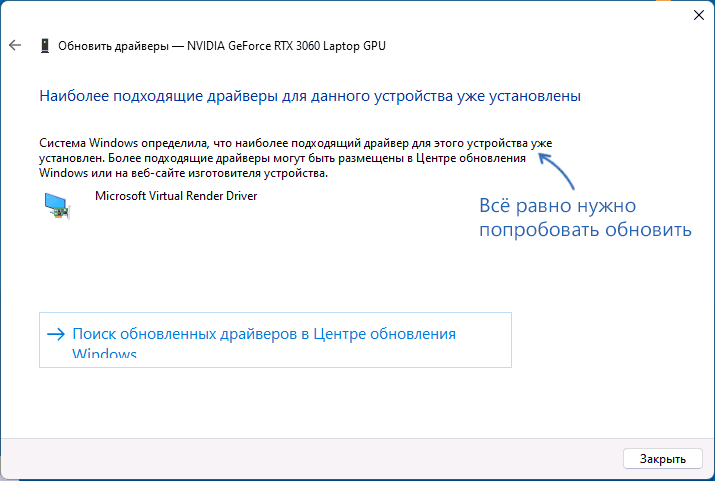Search for updated drivers in Windows Update
715x481 pixels.
tap(275, 340)
